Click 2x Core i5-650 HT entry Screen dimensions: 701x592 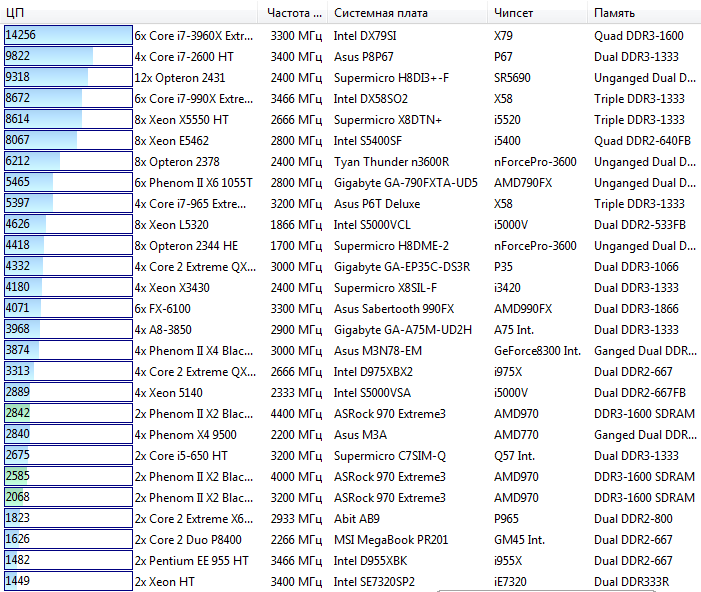click(181, 456)
